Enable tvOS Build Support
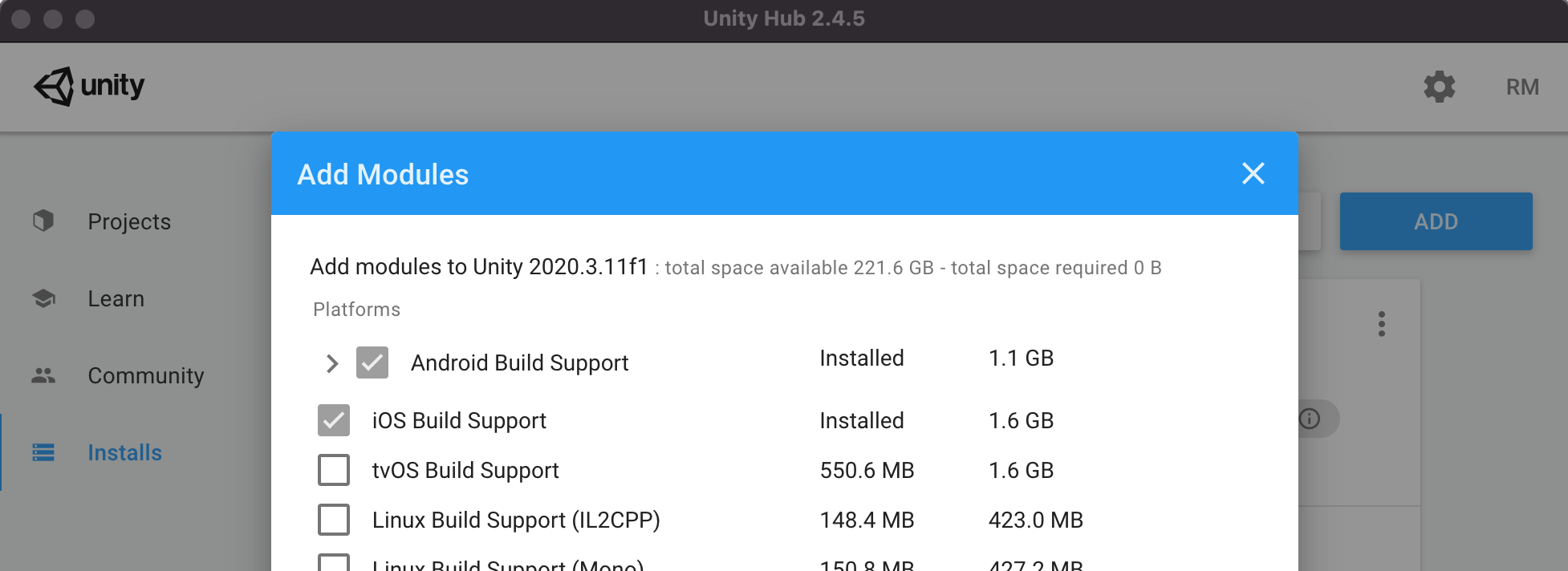Viewport: 1568px width, 571px height. (x=333, y=470)
